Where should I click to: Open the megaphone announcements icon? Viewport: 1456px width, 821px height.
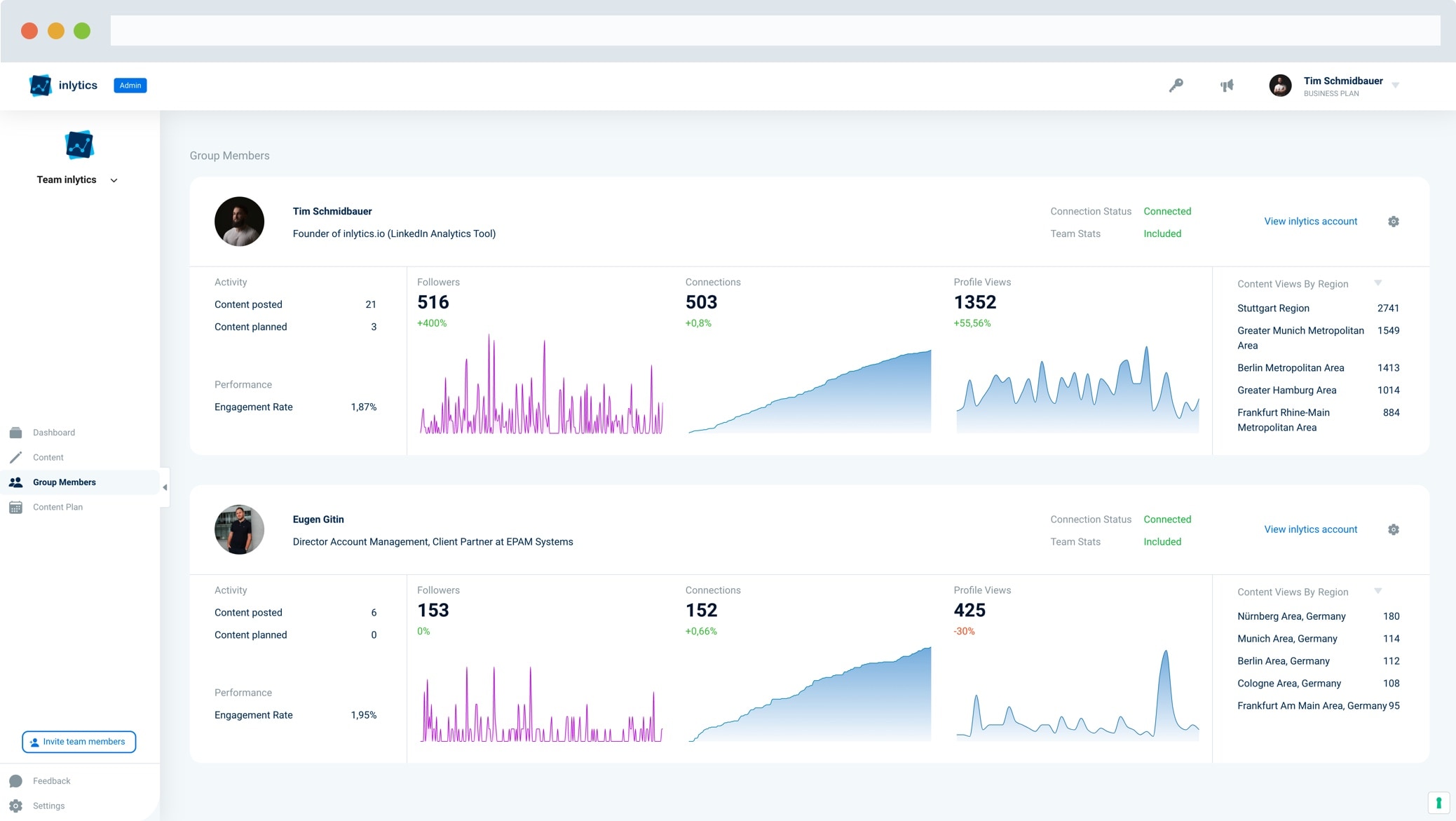(1227, 86)
